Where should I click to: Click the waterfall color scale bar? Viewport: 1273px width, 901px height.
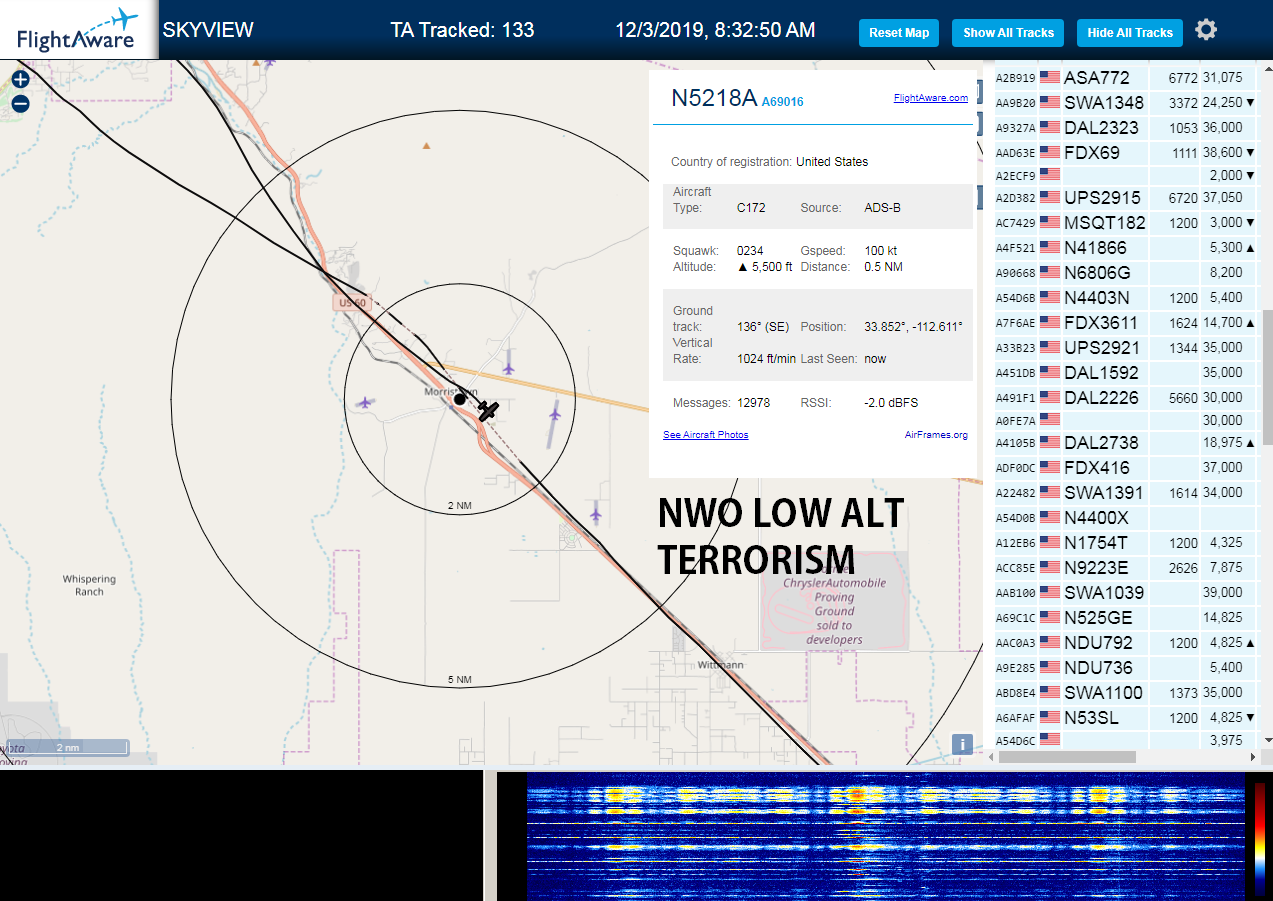click(x=1260, y=838)
